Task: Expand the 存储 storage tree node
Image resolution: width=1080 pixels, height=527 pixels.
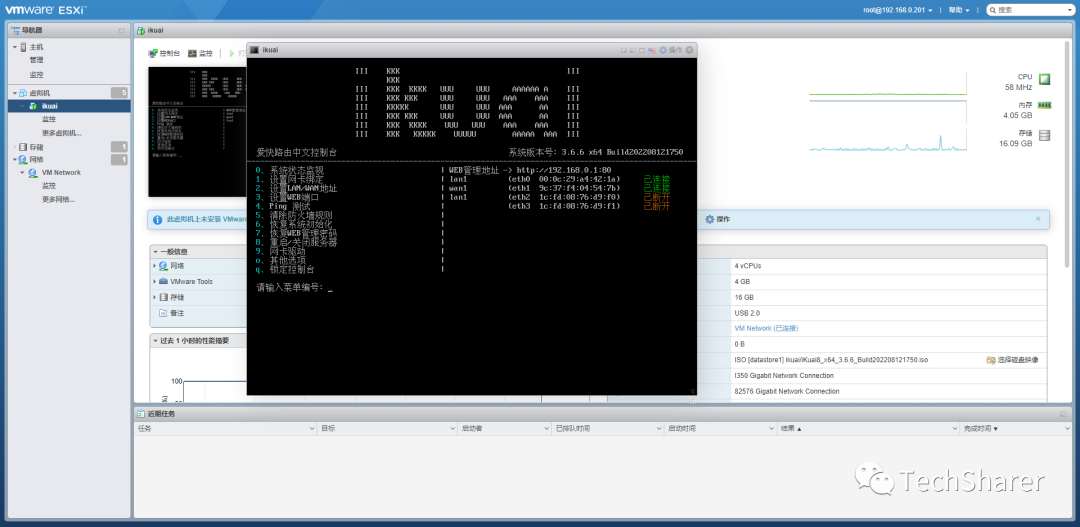Action: click(x=14, y=147)
